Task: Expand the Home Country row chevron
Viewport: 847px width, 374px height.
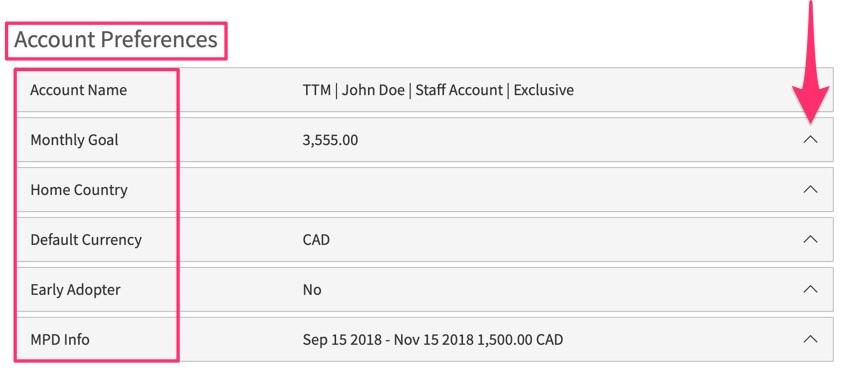Action: pos(810,190)
